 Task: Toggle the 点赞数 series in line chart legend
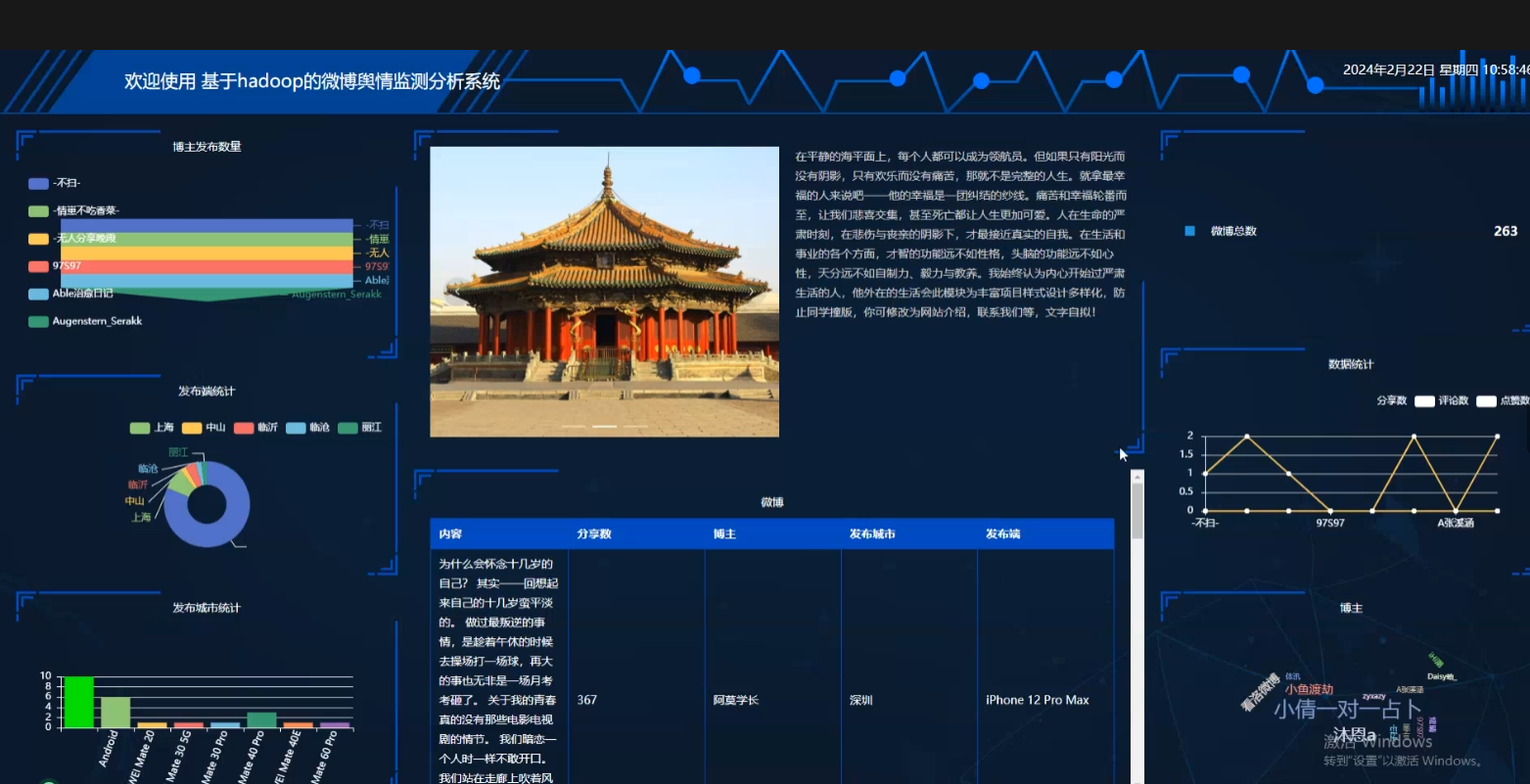(1504, 400)
